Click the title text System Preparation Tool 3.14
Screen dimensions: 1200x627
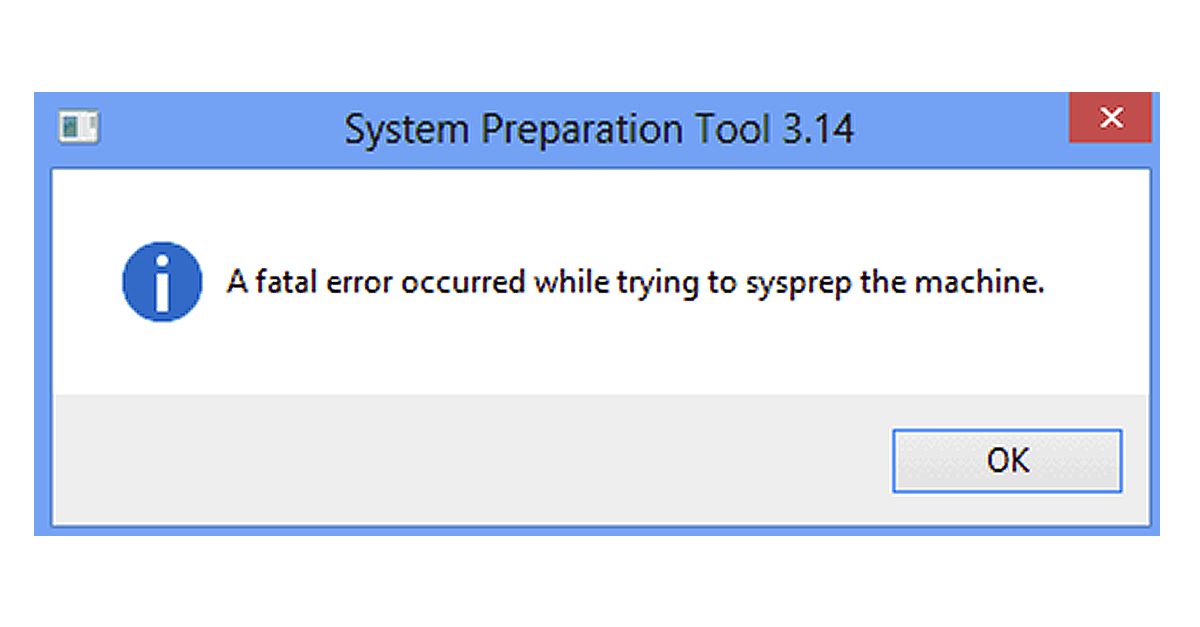click(599, 130)
